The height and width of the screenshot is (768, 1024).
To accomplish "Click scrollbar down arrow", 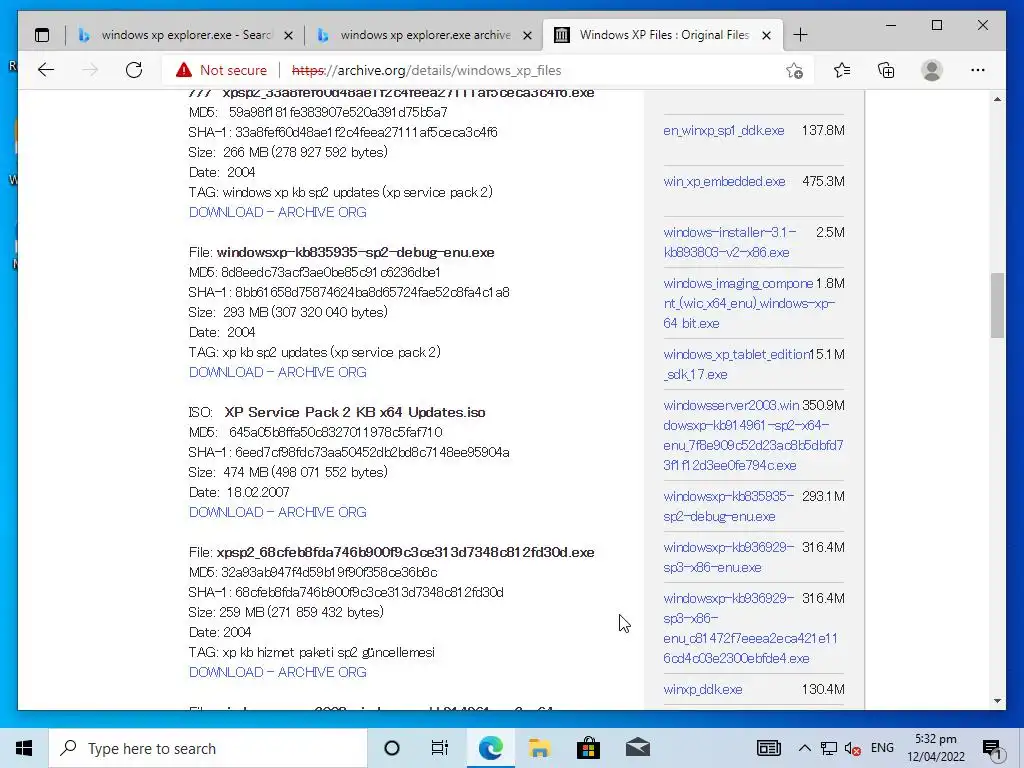I will click(997, 701).
